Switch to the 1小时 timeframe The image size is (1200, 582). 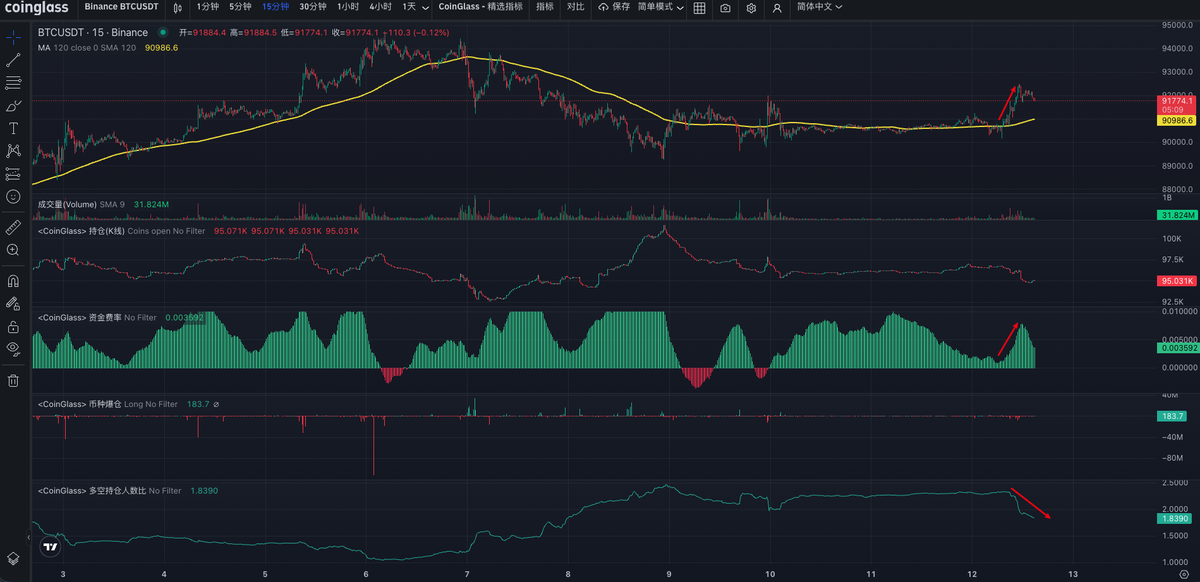347,7
